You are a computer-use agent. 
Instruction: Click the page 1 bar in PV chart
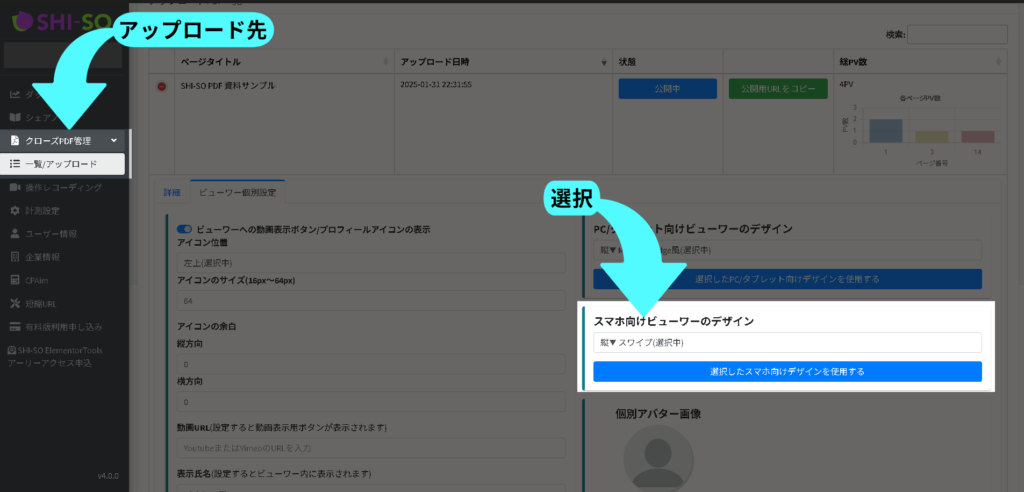pos(885,131)
